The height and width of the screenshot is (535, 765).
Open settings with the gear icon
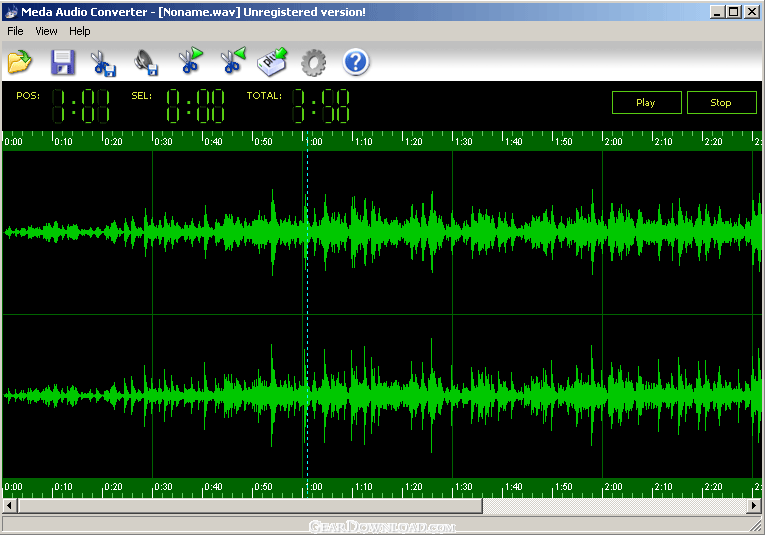point(313,62)
